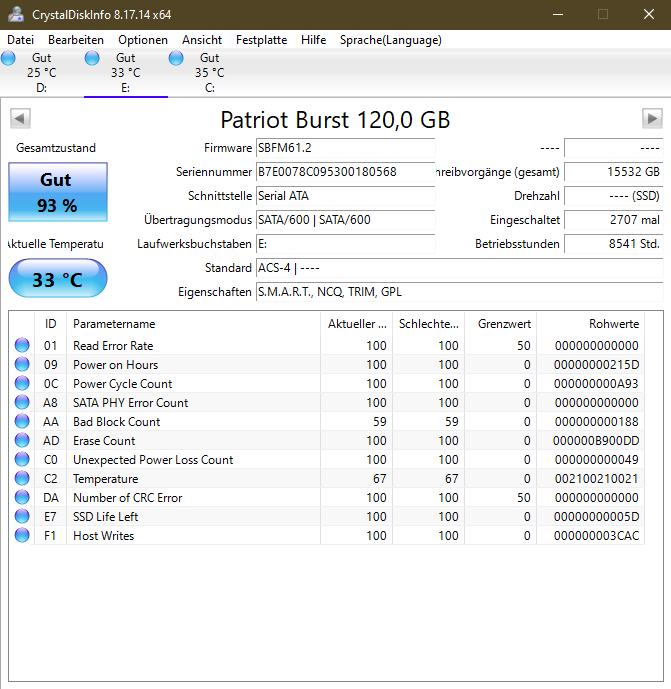
Task: Click the C: drive blue status orb
Action: coord(176,58)
